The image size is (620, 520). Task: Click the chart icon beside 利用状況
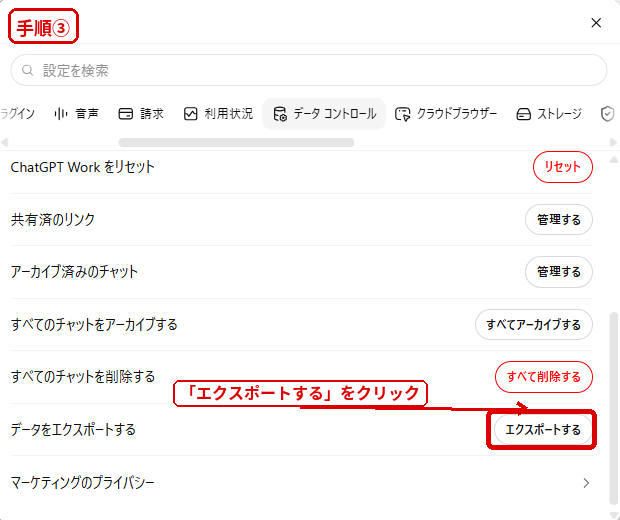[x=190, y=114]
